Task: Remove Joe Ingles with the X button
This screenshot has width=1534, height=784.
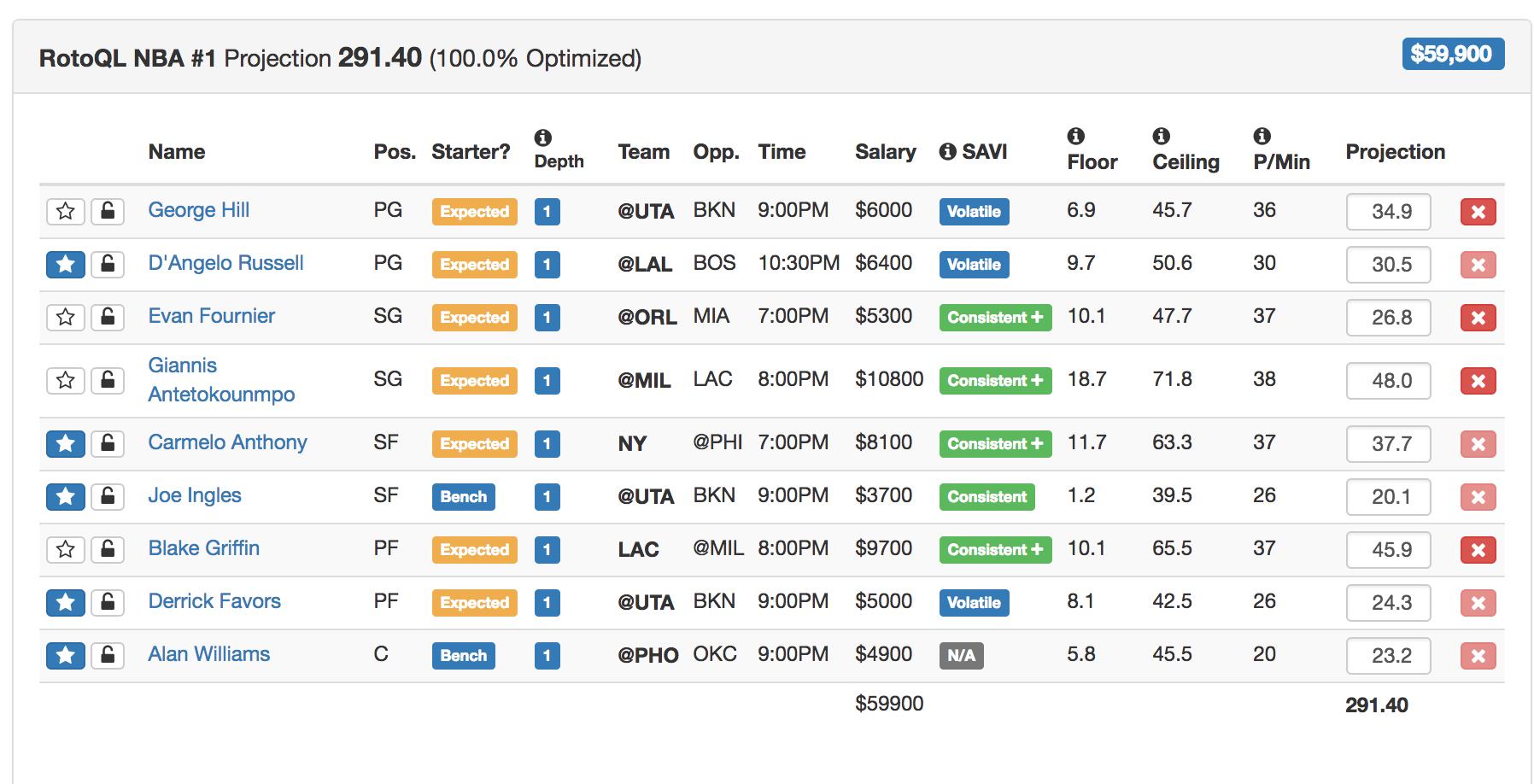Action: tap(1478, 497)
